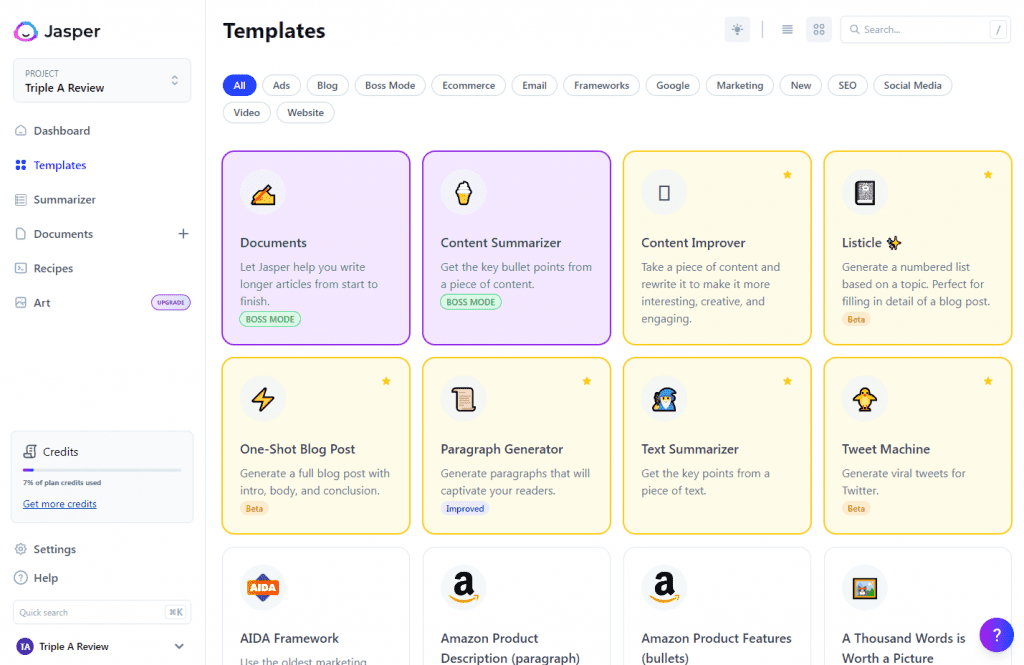Click the Templates grid icon in sidebar

tap(21, 165)
